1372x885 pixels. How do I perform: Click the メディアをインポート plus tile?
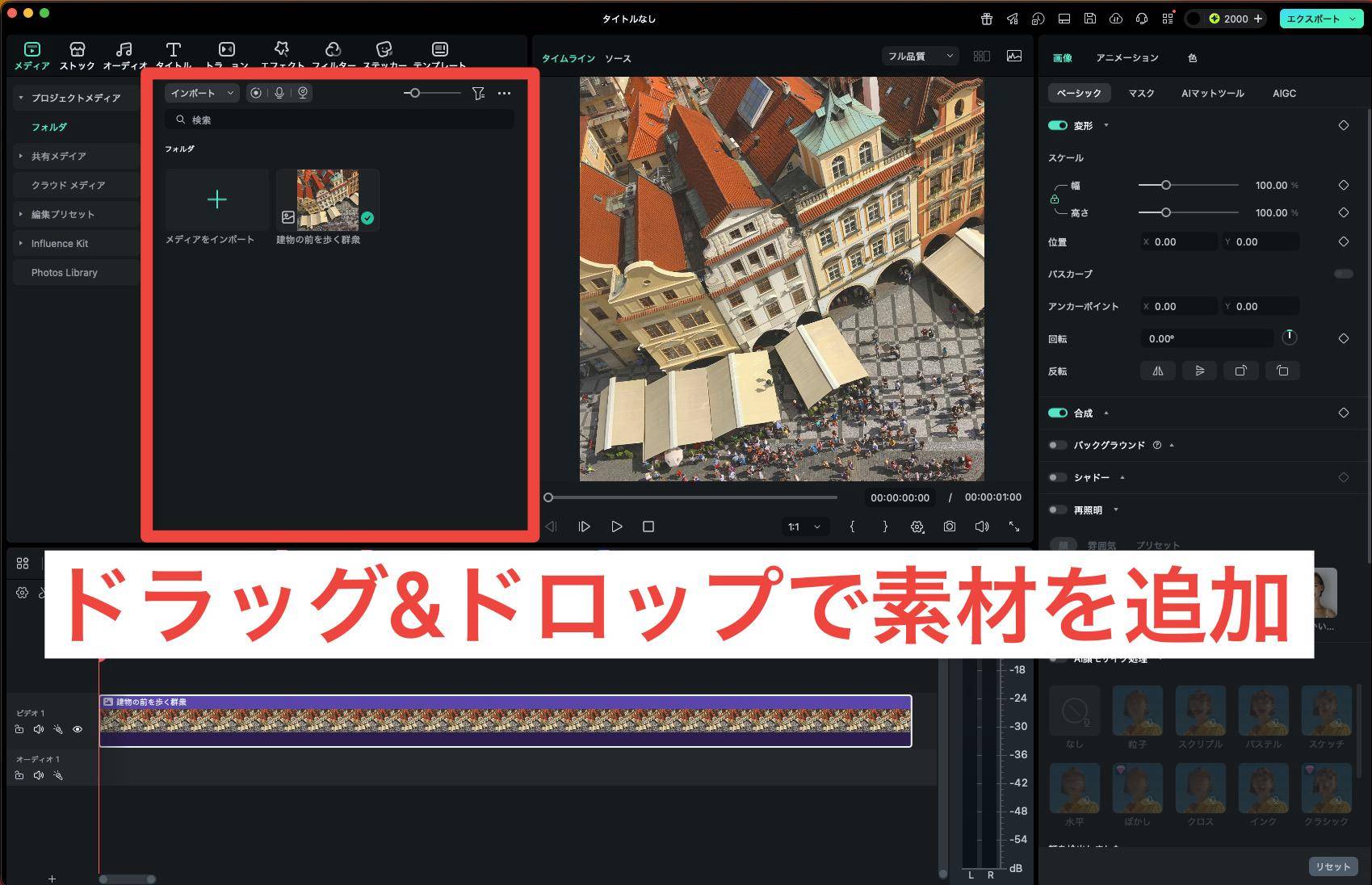(x=217, y=199)
